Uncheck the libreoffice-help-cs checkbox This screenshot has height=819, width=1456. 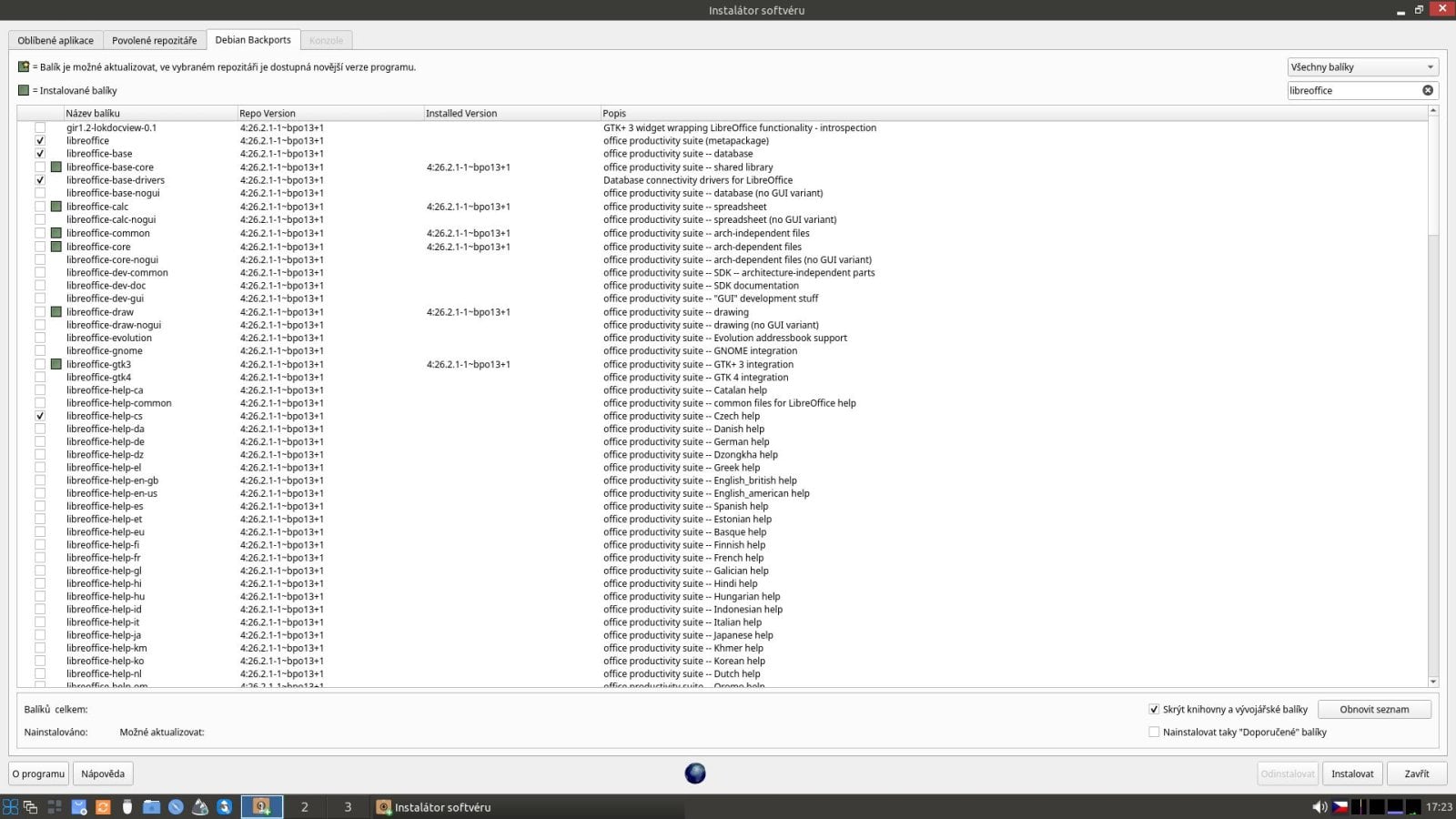40,416
